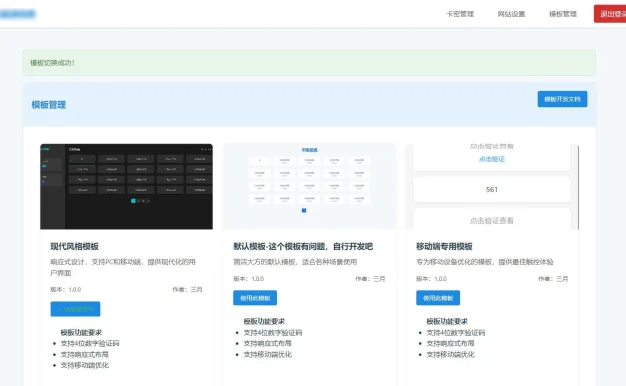Image resolution: width=626 pixels, height=386 pixels.
Task: Click 点击验证 link in the mobile preview
Action: [492, 159]
